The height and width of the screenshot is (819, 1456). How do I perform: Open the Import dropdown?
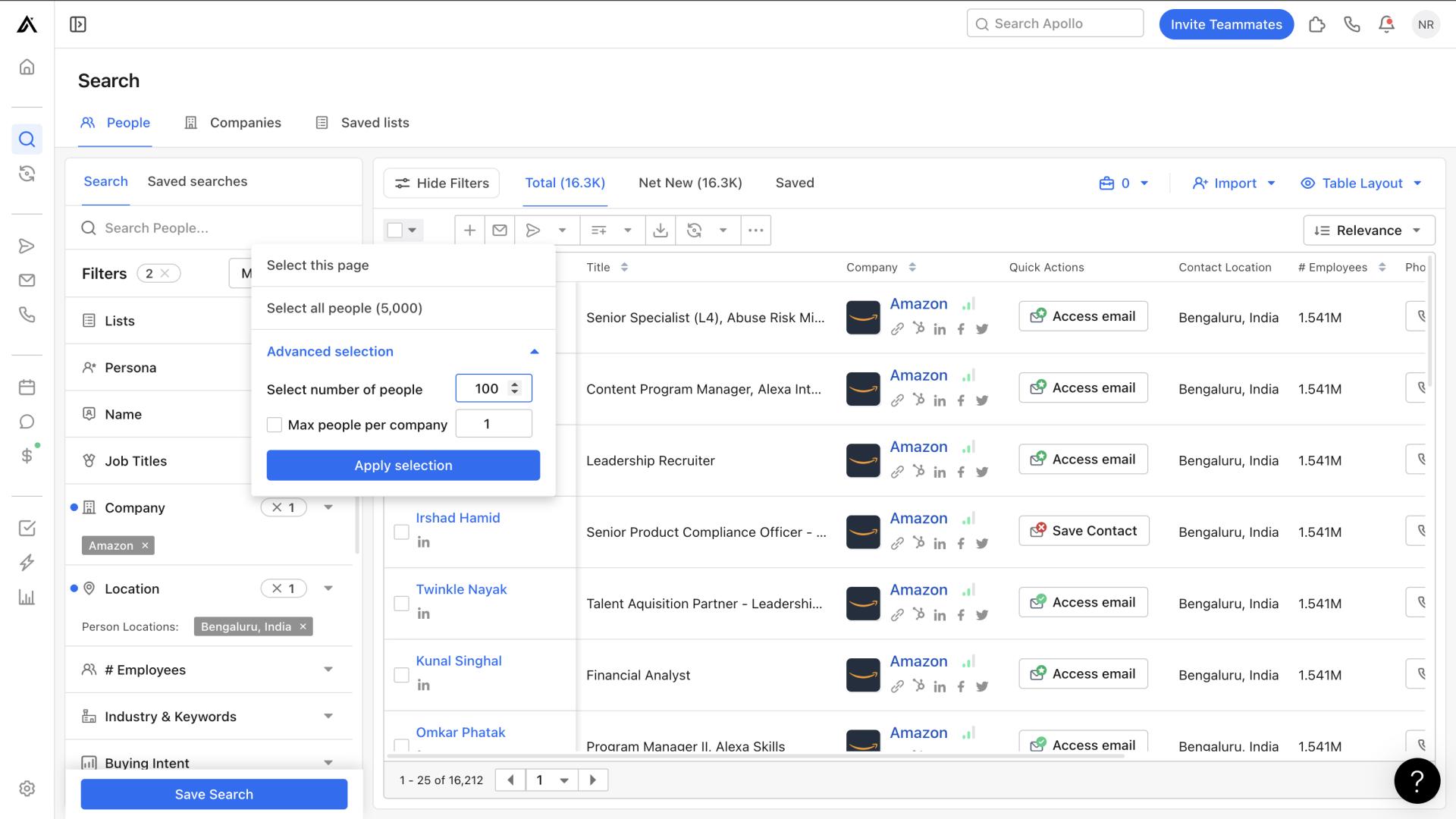tap(1234, 184)
